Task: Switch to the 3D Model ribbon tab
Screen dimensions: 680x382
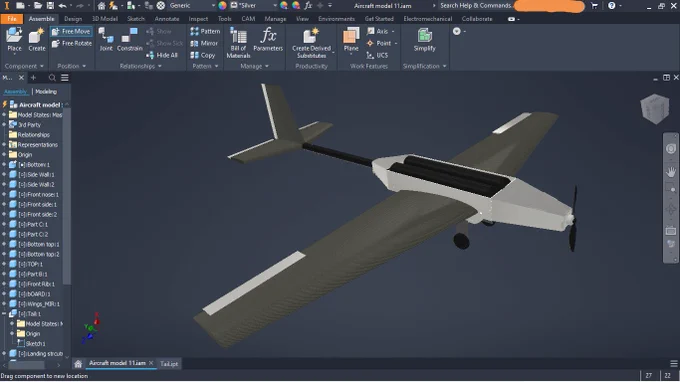Action: 105,19
